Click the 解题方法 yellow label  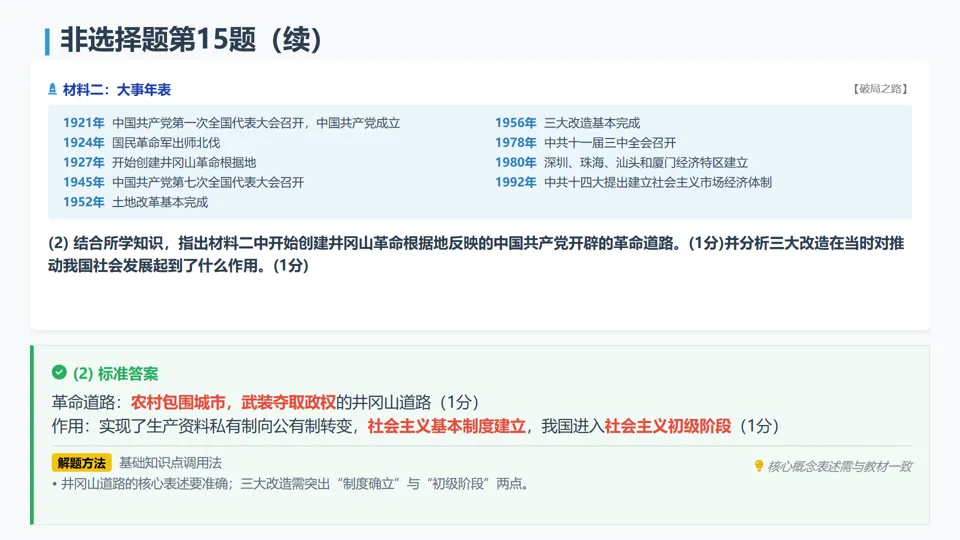pyautogui.click(x=81, y=463)
